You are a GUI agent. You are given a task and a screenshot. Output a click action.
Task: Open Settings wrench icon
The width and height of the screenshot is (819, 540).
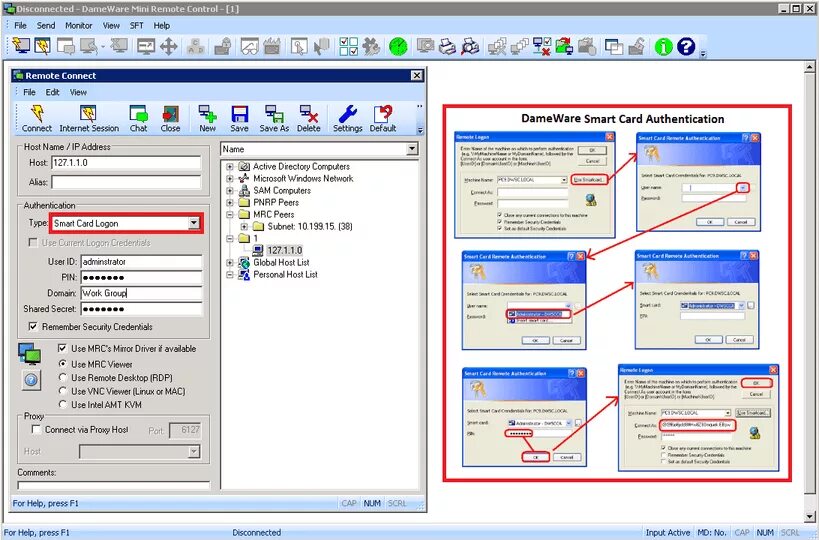pyautogui.click(x=347, y=119)
